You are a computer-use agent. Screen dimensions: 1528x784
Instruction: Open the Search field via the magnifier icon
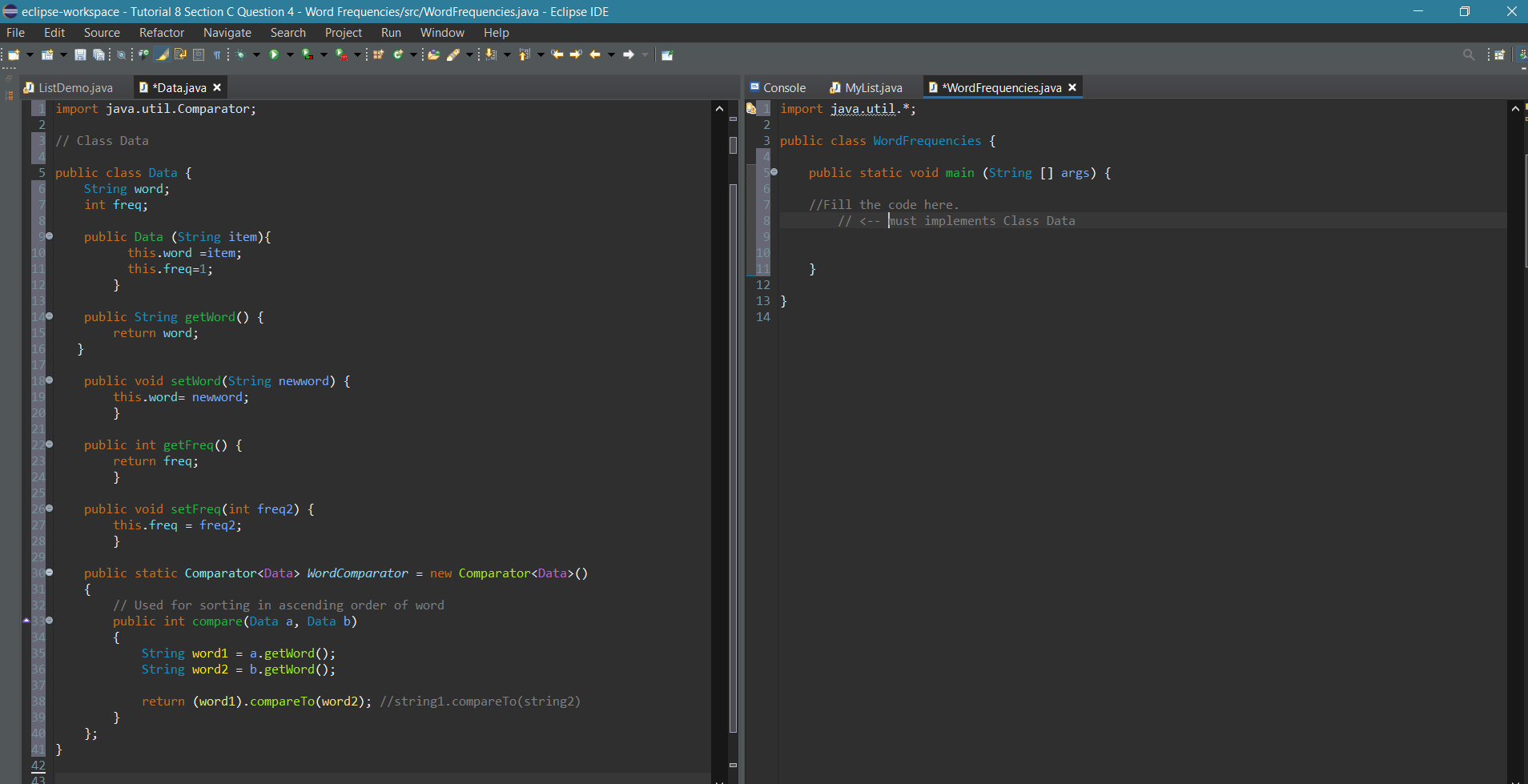pos(1469,54)
